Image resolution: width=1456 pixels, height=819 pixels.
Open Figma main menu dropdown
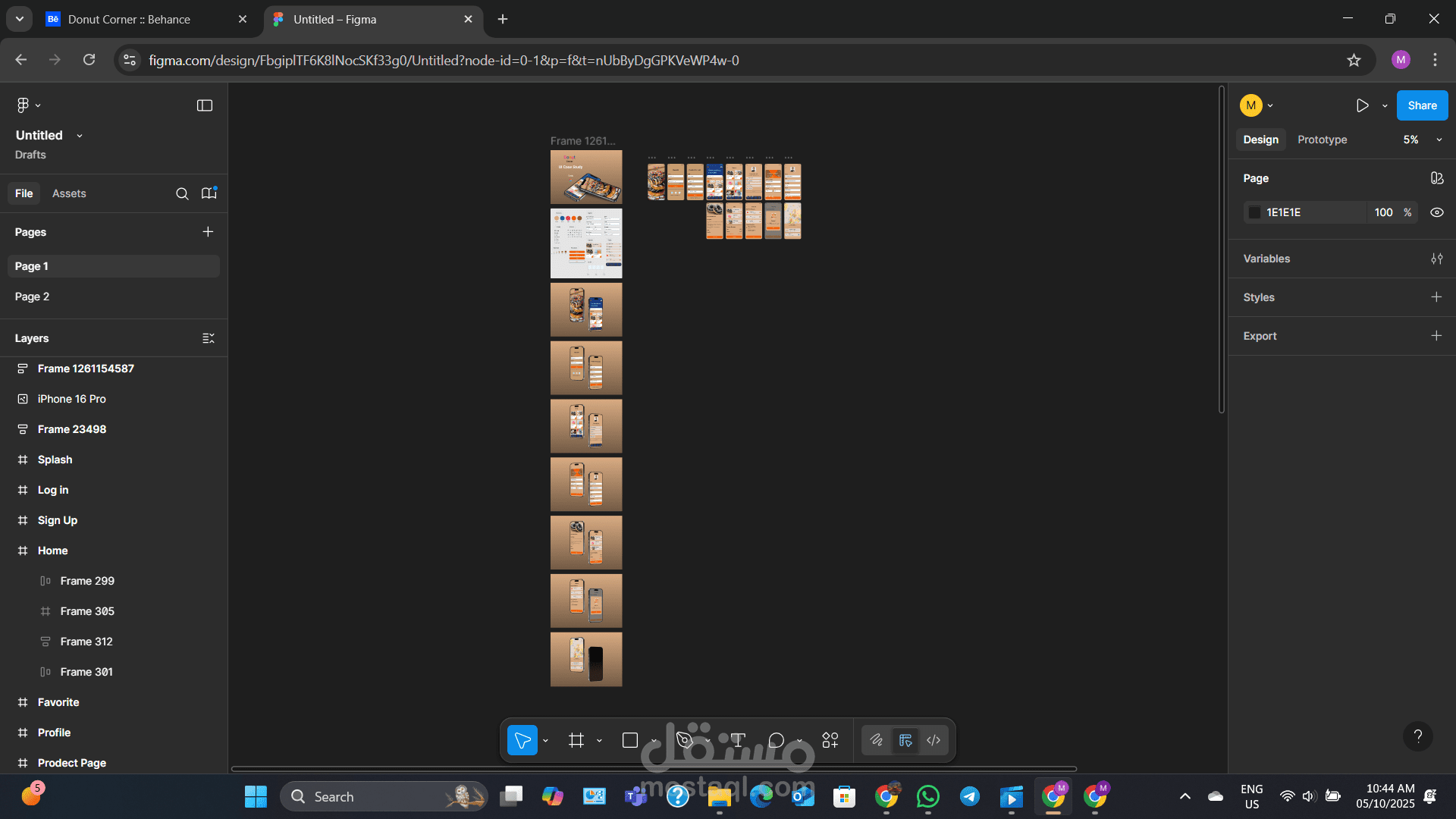(28, 105)
